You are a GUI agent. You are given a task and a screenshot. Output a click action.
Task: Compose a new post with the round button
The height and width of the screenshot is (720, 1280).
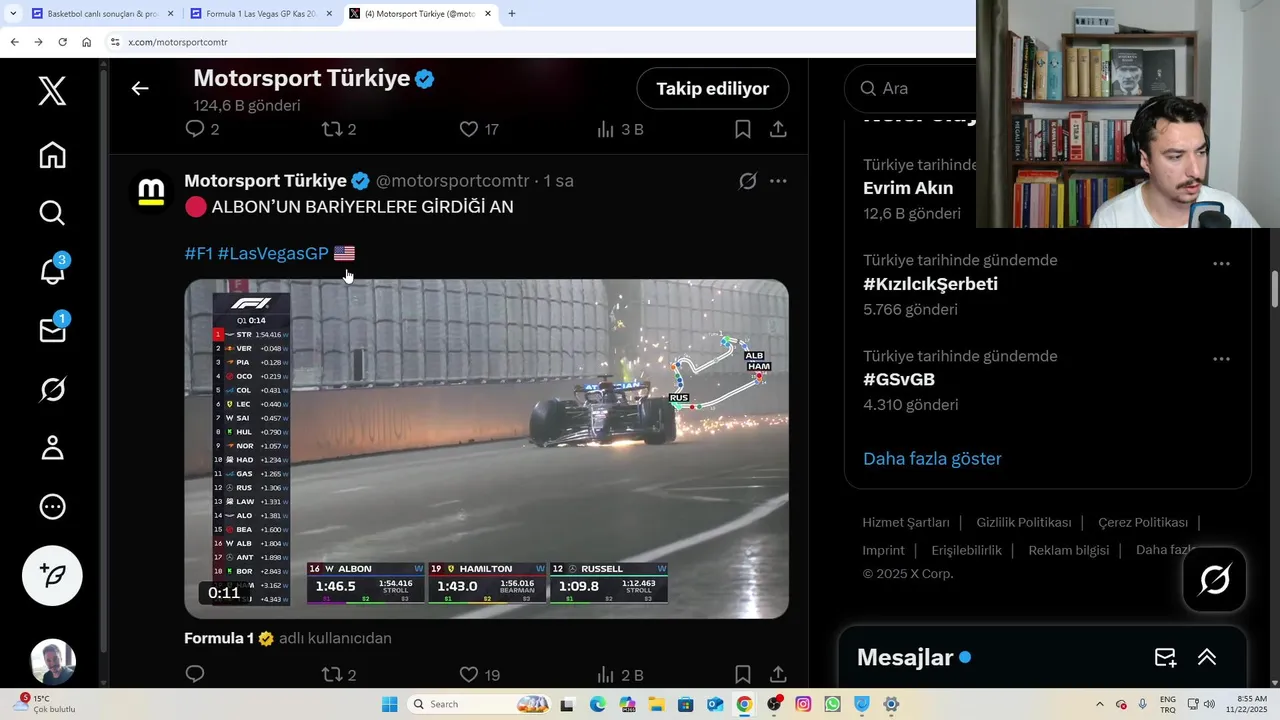point(52,576)
